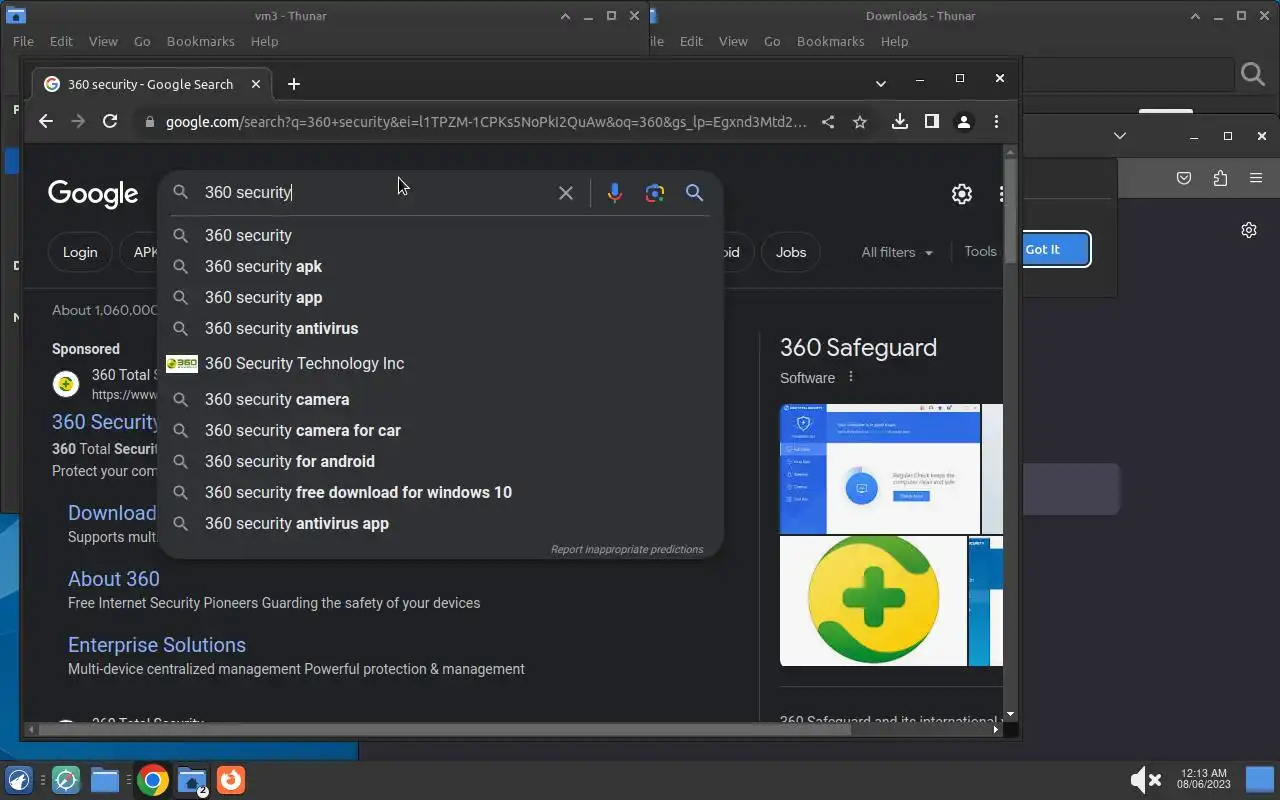The width and height of the screenshot is (1280, 800).
Task: Open a new Chrome tab
Action: click(293, 84)
